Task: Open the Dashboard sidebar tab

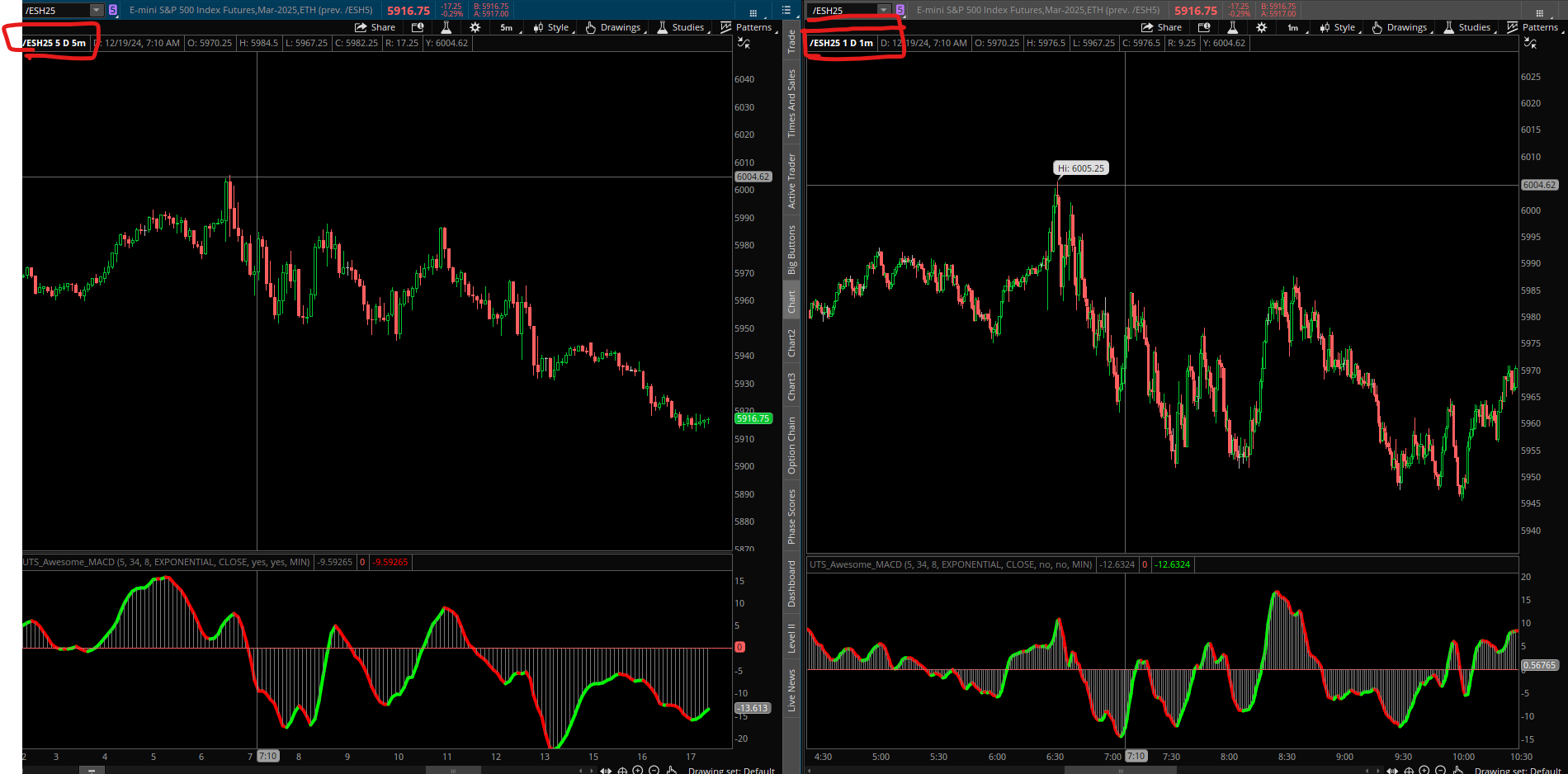Action: click(x=791, y=583)
